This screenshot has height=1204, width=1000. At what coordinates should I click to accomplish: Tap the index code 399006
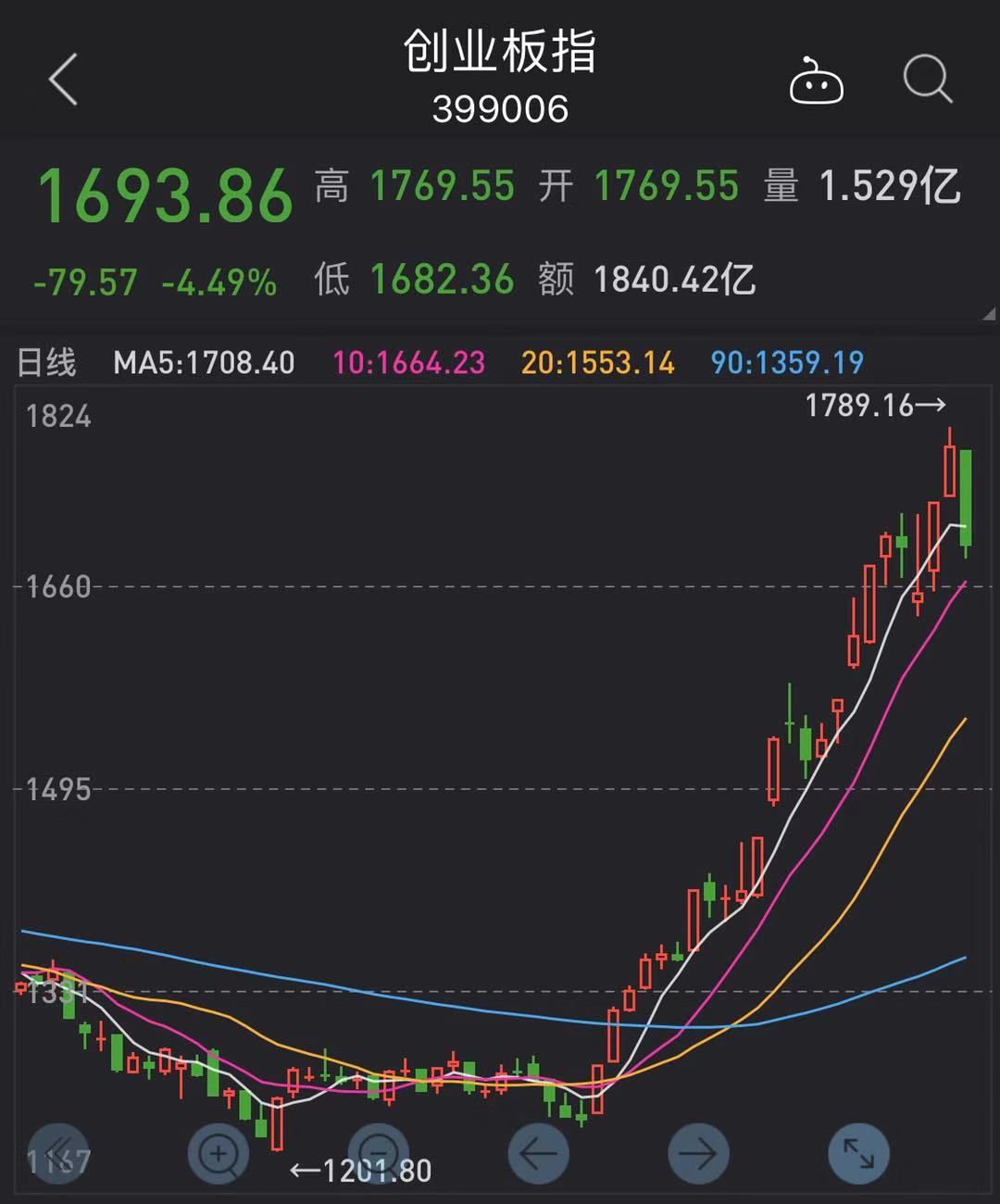point(500,109)
